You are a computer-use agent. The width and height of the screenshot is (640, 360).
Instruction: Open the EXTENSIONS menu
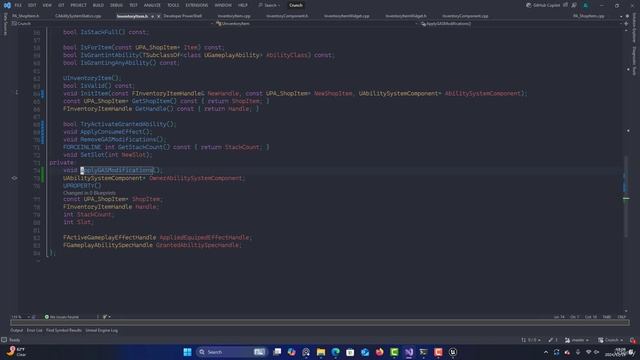(x=197, y=5)
